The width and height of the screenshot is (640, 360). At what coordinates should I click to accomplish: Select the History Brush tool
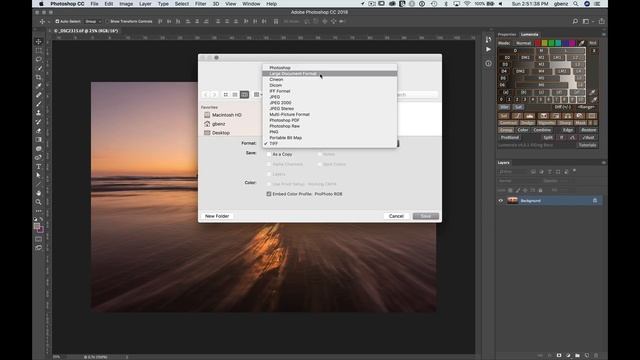[x=39, y=122]
